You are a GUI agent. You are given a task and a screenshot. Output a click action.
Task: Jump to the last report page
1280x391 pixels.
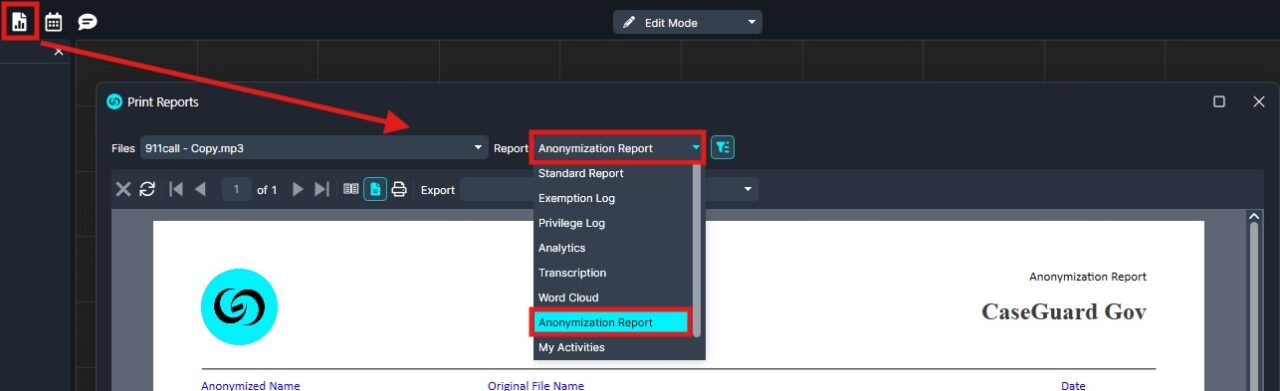point(321,189)
